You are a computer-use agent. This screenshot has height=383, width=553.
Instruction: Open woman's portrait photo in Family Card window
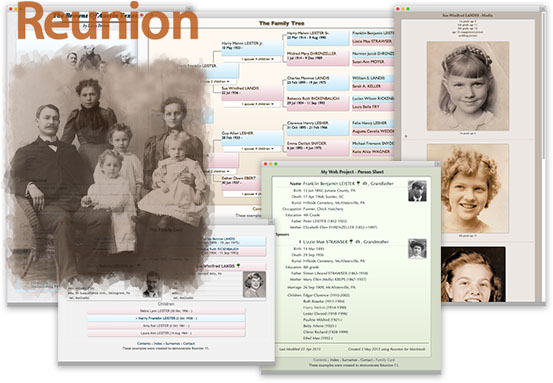[x=254, y=284]
